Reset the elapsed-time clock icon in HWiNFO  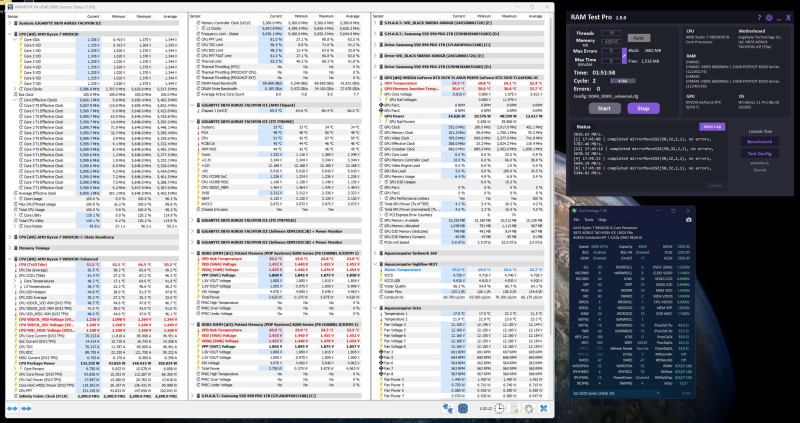(499, 408)
